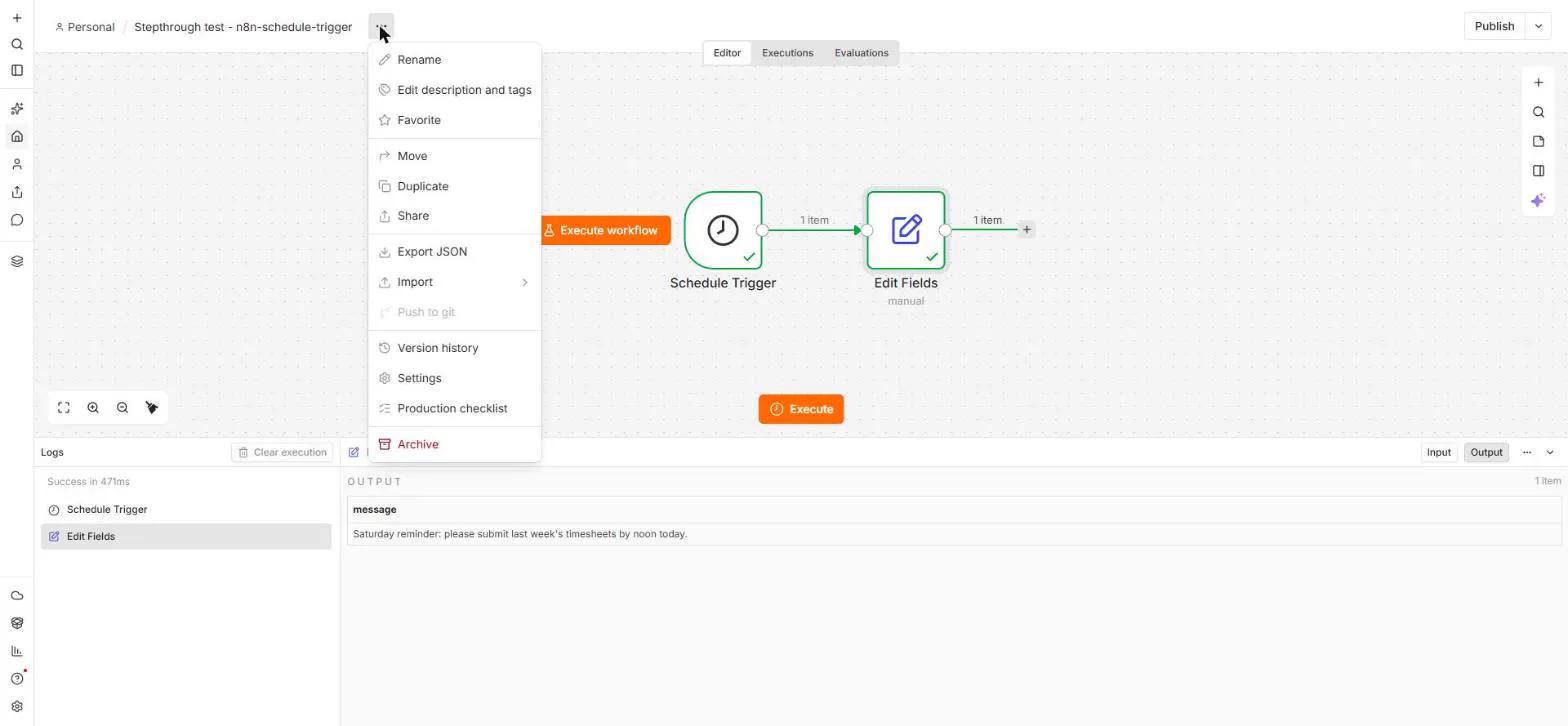Click the cloud icon in left sidebar
Image resolution: width=1568 pixels, height=726 pixels.
point(17,595)
